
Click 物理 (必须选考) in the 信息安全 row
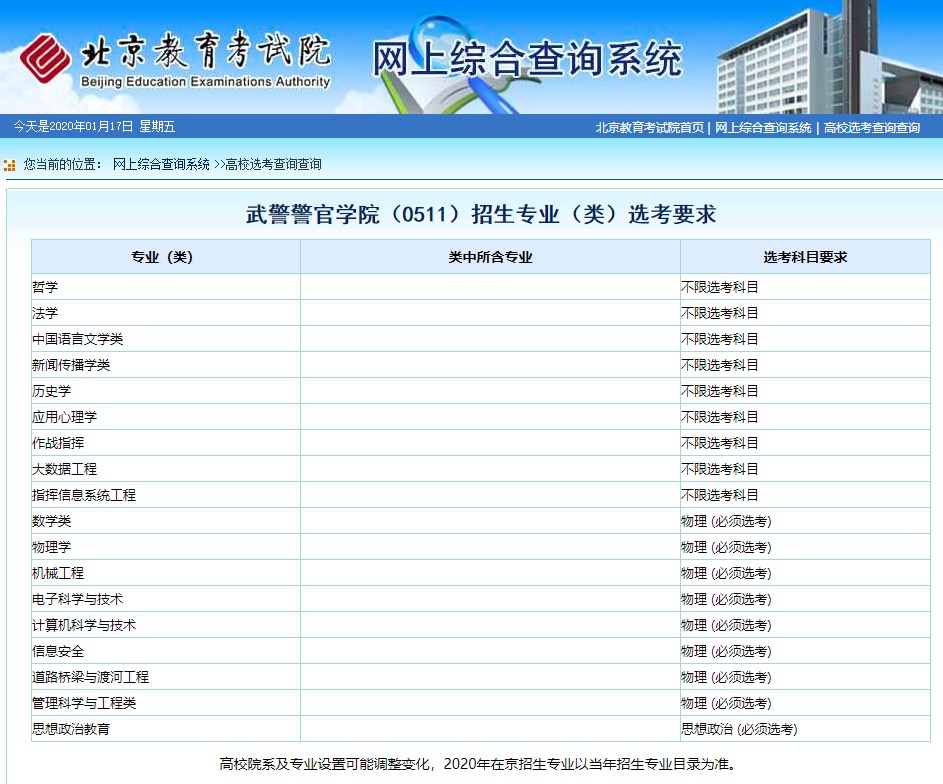(726, 651)
